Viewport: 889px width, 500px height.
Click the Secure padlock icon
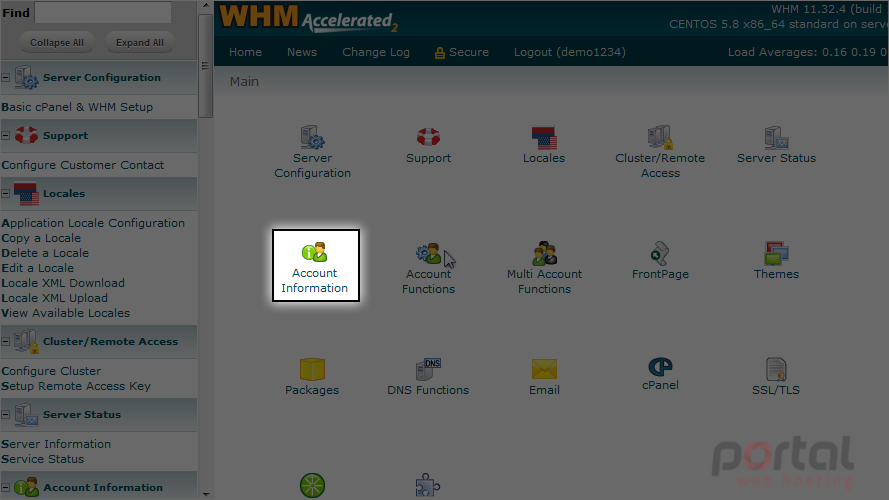[439, 53]
